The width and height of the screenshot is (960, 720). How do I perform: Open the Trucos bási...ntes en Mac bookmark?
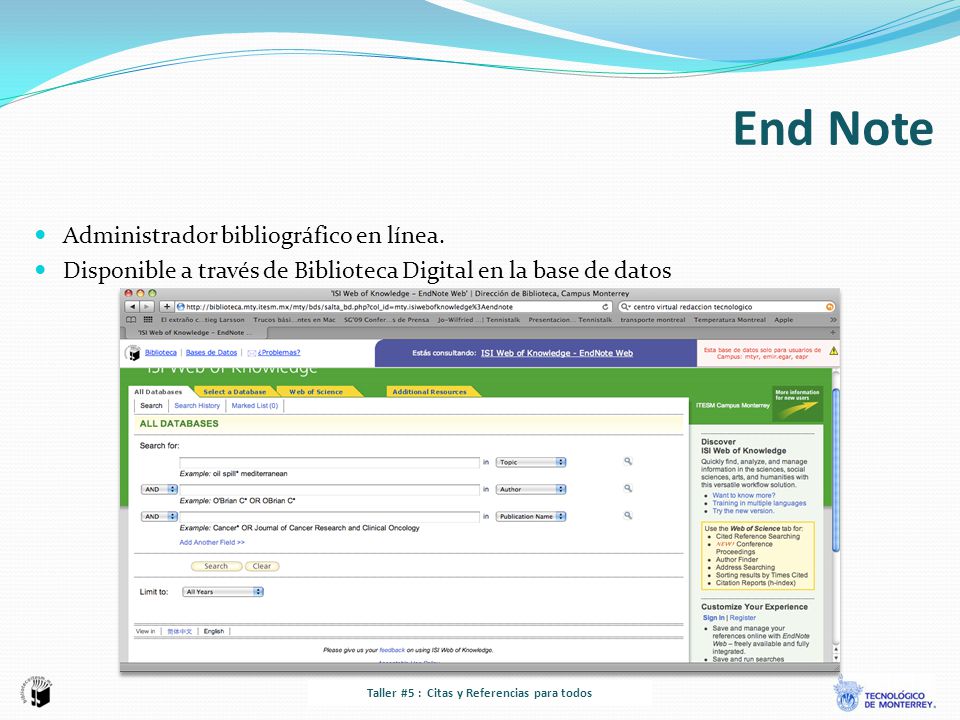coord(294,320)
